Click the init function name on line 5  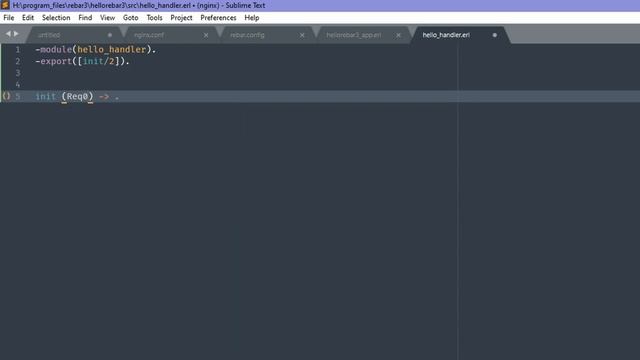click(x=45, y=96)
